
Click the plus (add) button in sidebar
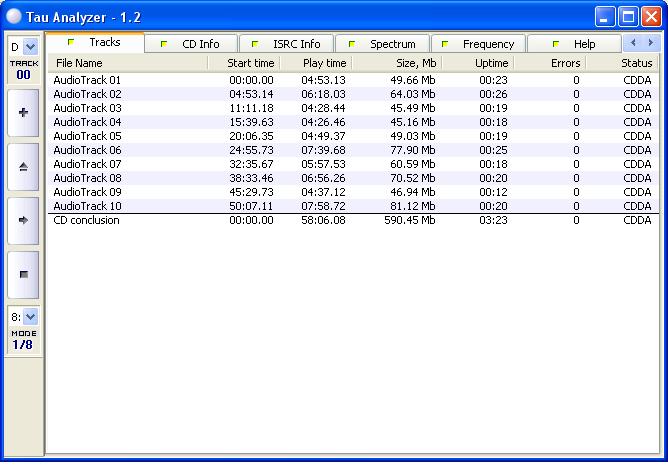point(23,113)
